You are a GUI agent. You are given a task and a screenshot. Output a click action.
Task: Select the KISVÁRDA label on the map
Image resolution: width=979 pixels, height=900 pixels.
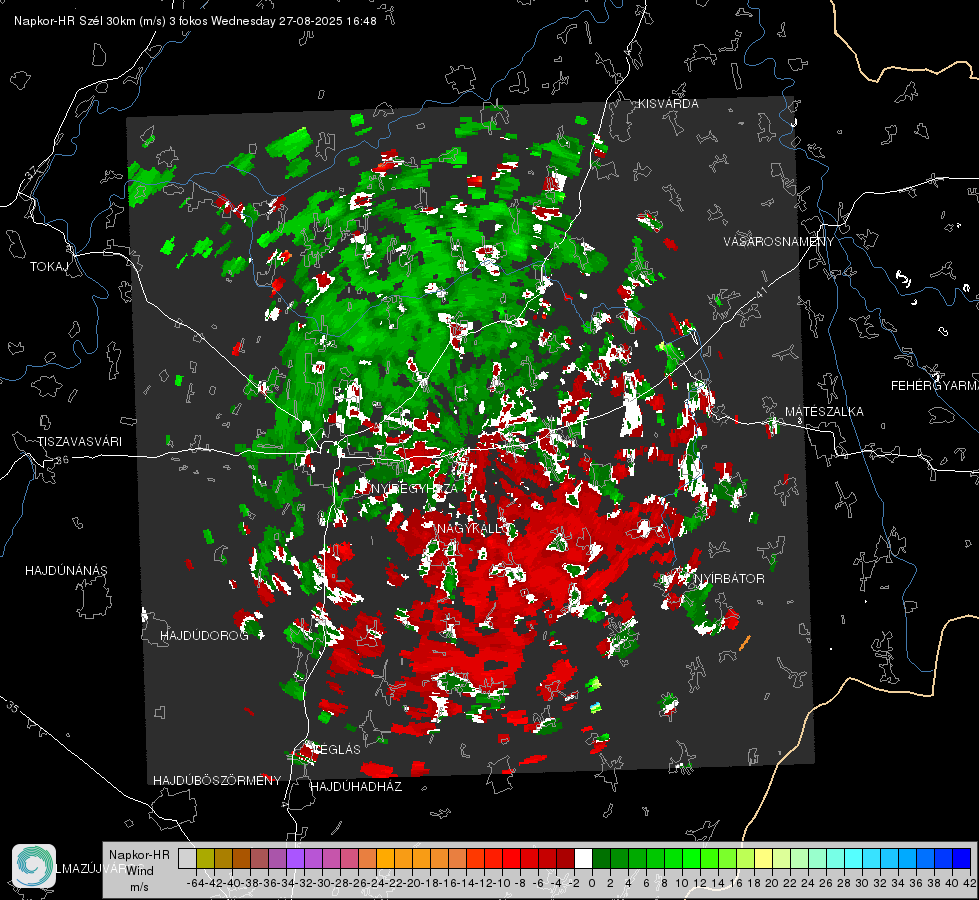tap(668, 104)
